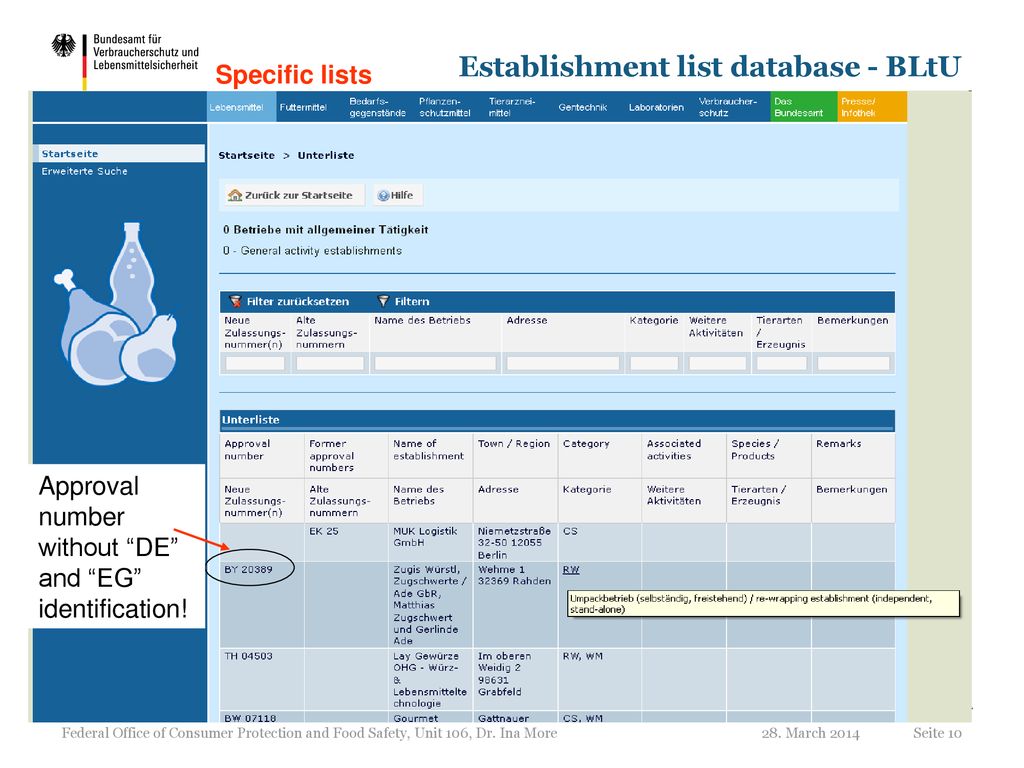Click the Niemetzstraße 32-50 Berlin address
The height and width of the screenshot is (768, 1024).
[x=514, y=543]
